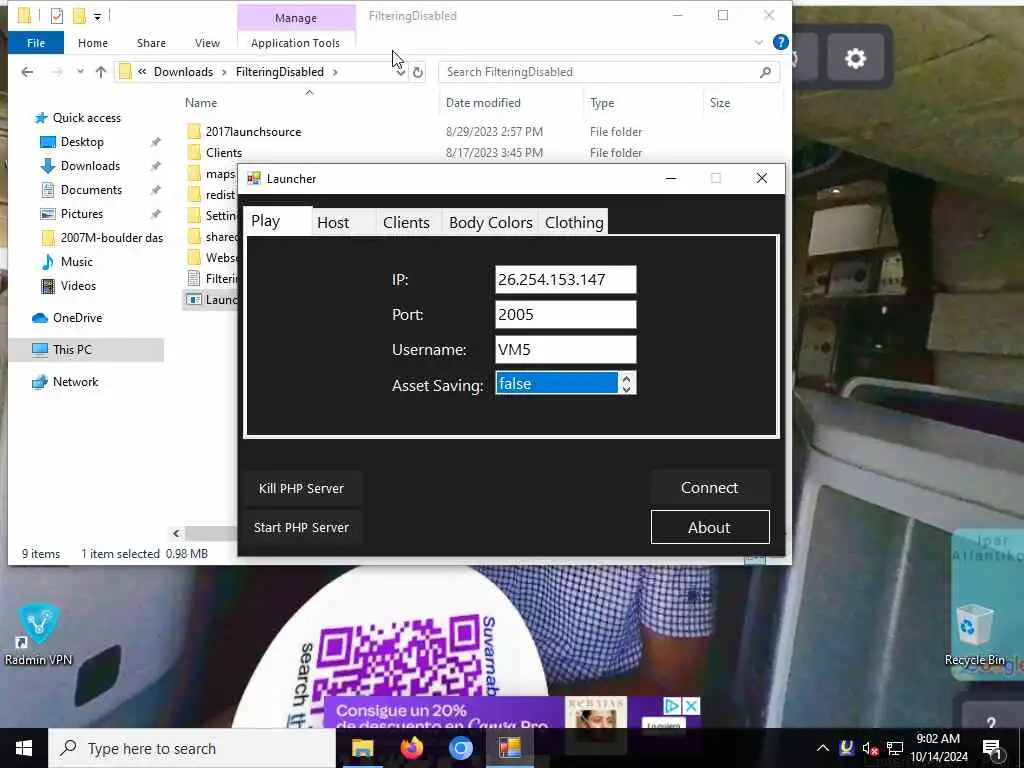Open 2007M-boulder das folder in sidebar
The height and width of the screenshot is (768, 1024).
[111, 238]
